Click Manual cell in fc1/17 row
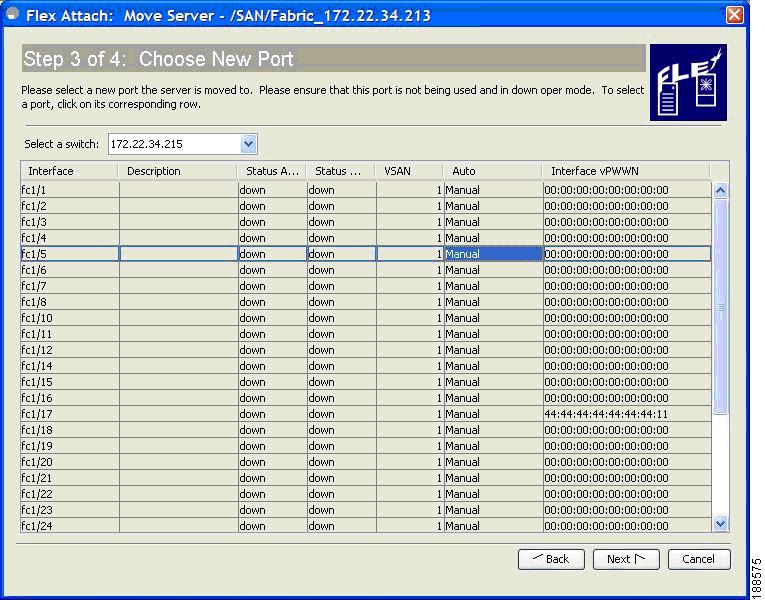The height and width of the screenshot is (600, 765). click(x=493, y=414)
